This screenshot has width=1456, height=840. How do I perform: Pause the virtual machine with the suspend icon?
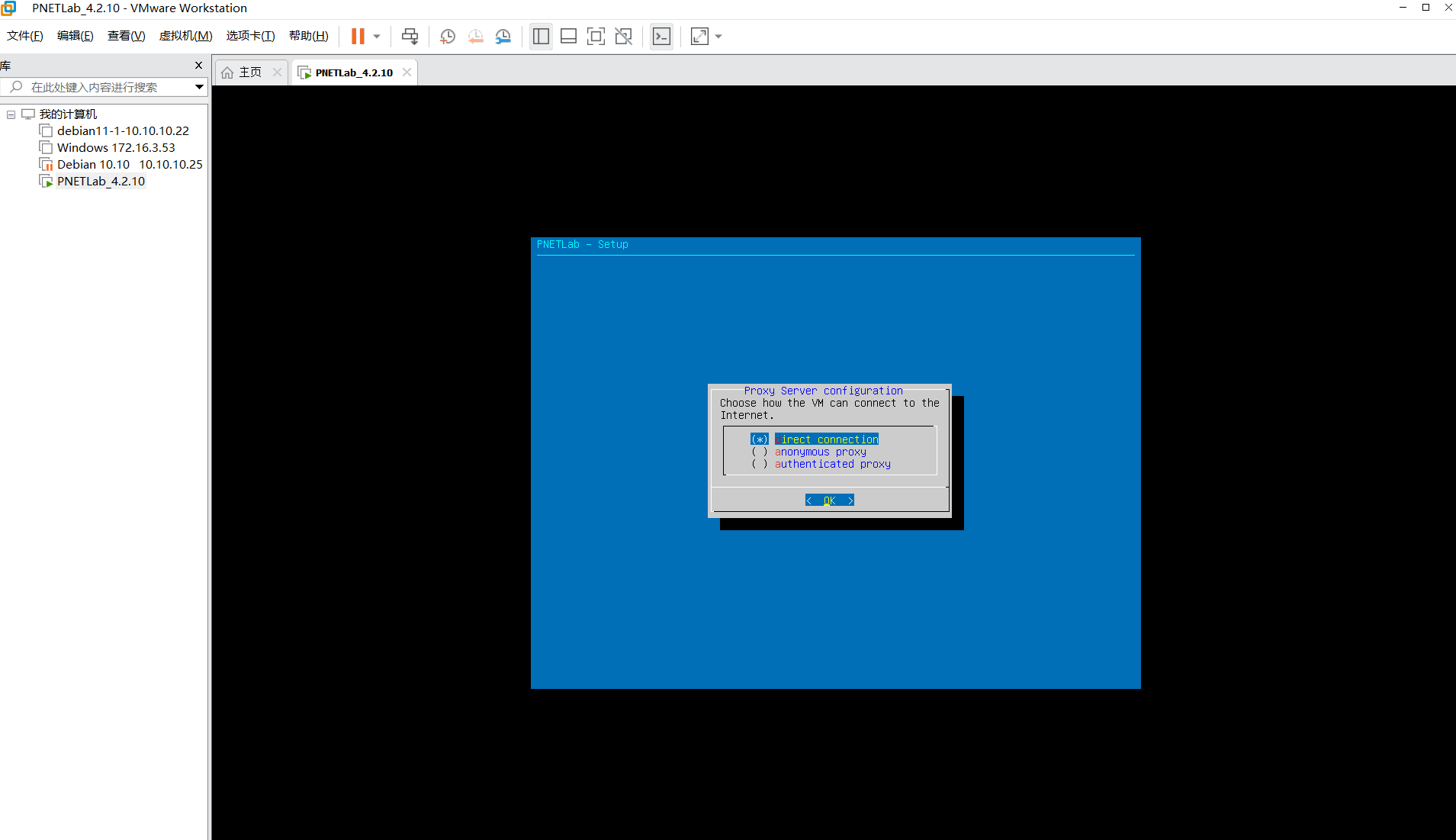(x=357, y=36)
